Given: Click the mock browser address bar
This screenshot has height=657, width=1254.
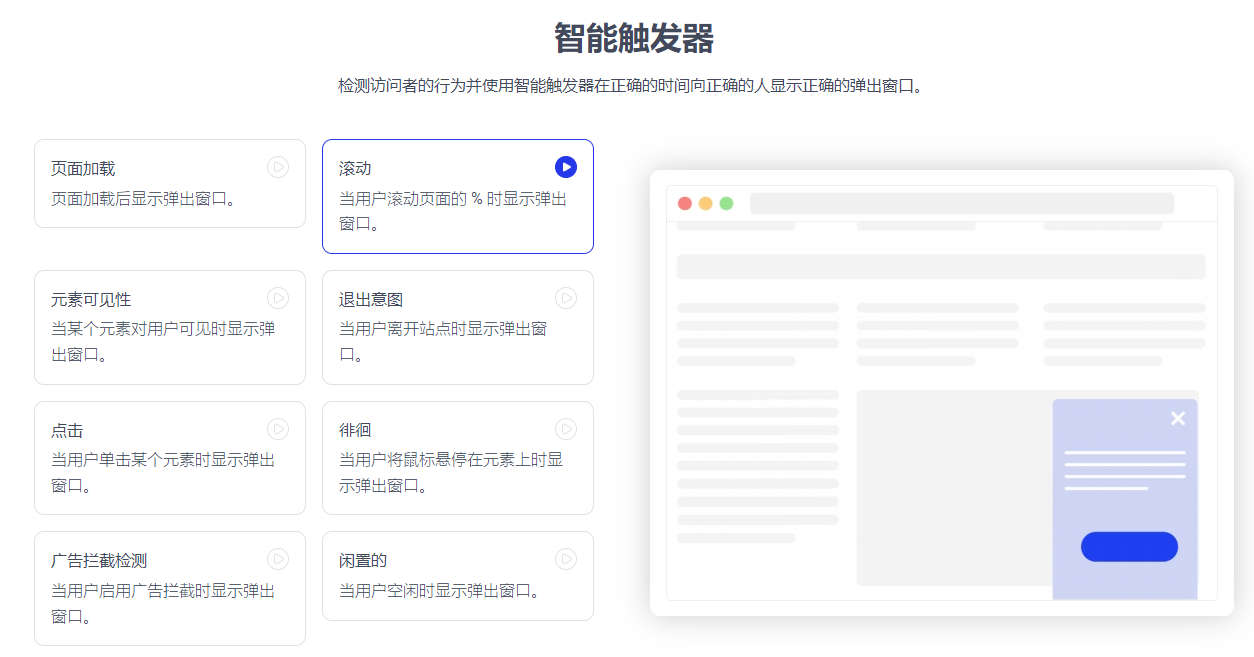Looking at the screenshot, I should point(962,203).
